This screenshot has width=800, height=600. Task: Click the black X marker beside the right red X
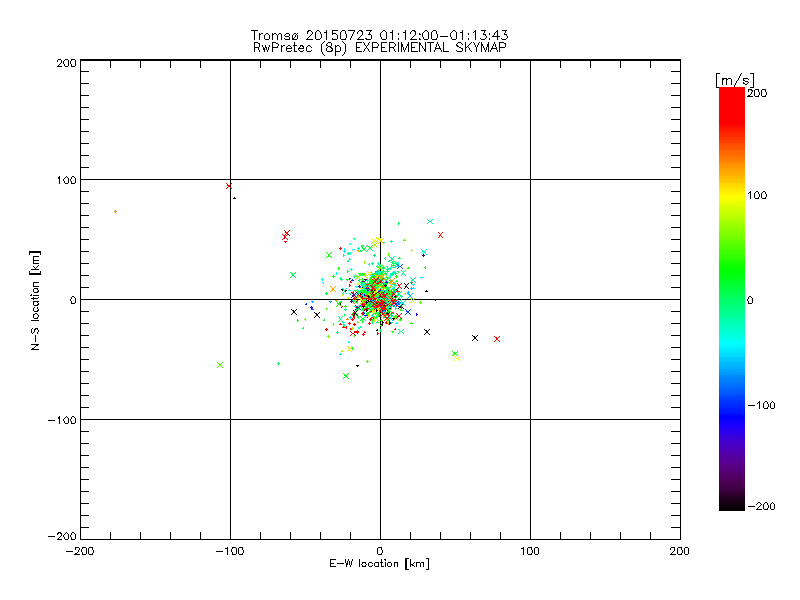(x=475, y=338)
